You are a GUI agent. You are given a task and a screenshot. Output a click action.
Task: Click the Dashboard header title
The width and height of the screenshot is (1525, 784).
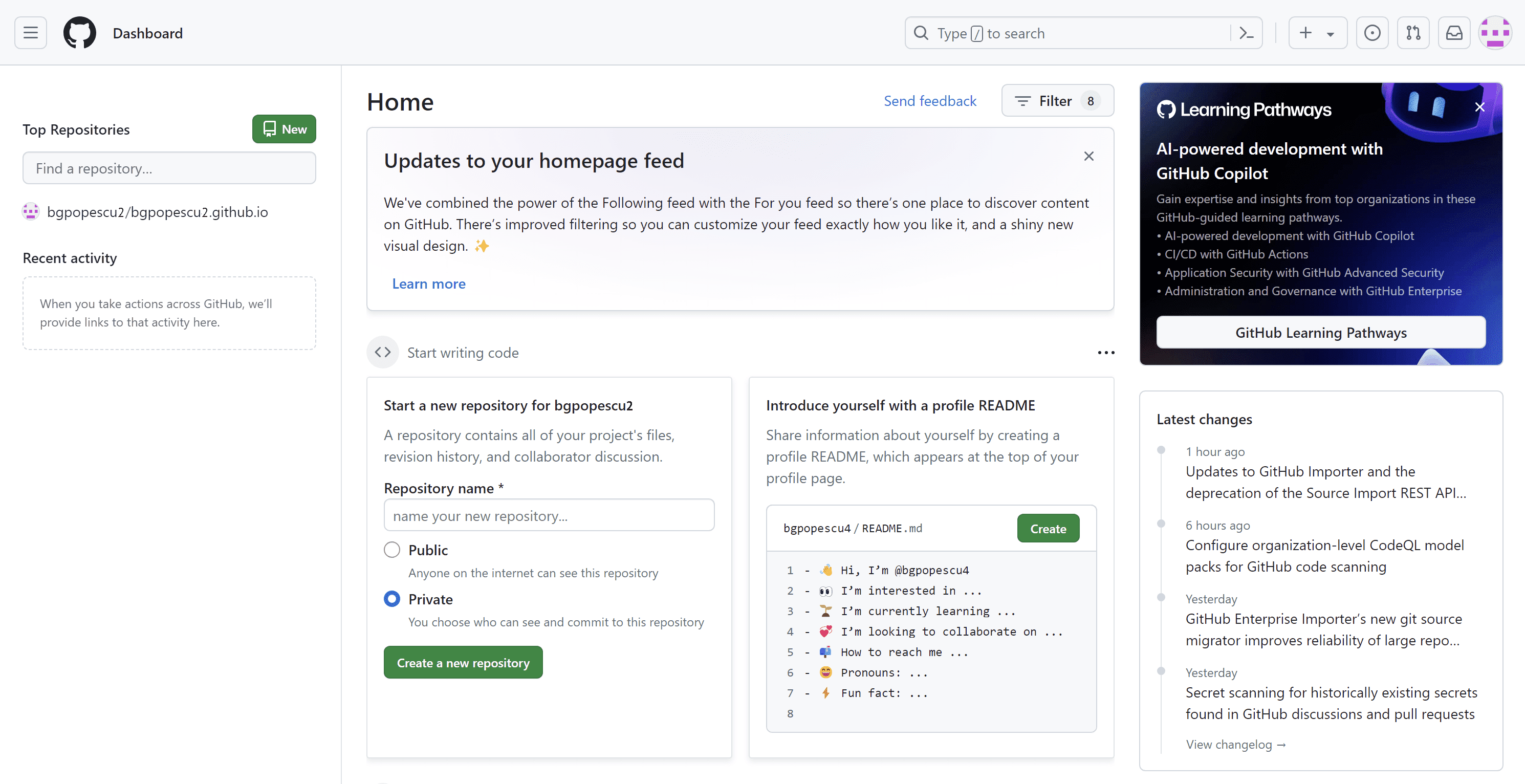coord(147,33)
